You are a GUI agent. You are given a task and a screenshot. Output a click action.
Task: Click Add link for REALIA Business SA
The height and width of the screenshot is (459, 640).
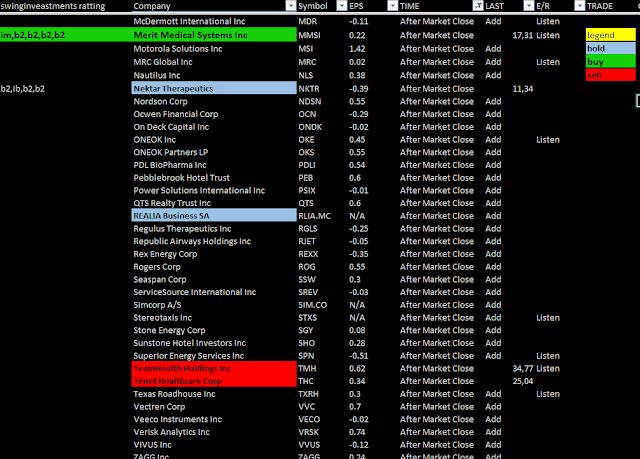tap(493, 216)
